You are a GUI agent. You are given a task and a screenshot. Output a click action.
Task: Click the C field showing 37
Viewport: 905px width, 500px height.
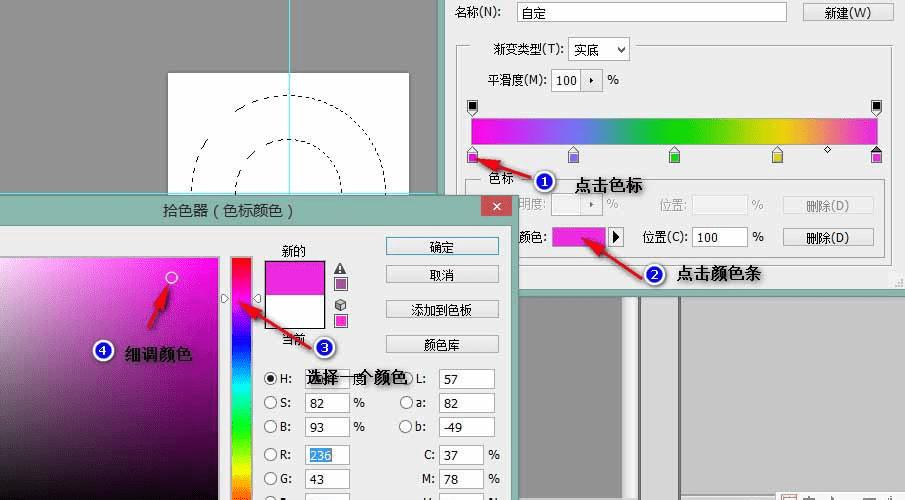point(461,455)
